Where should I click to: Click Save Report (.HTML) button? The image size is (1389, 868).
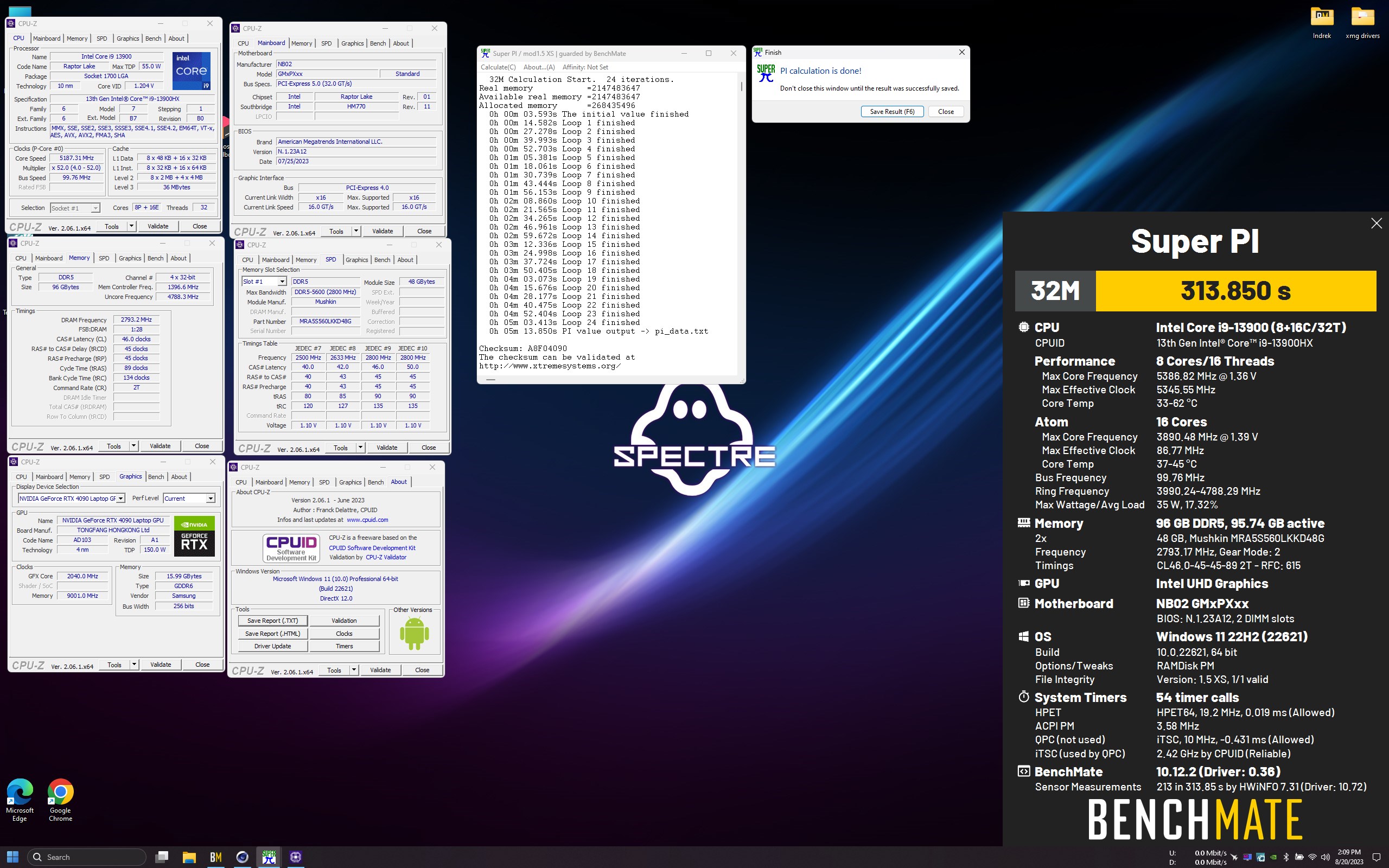(272, 634)
